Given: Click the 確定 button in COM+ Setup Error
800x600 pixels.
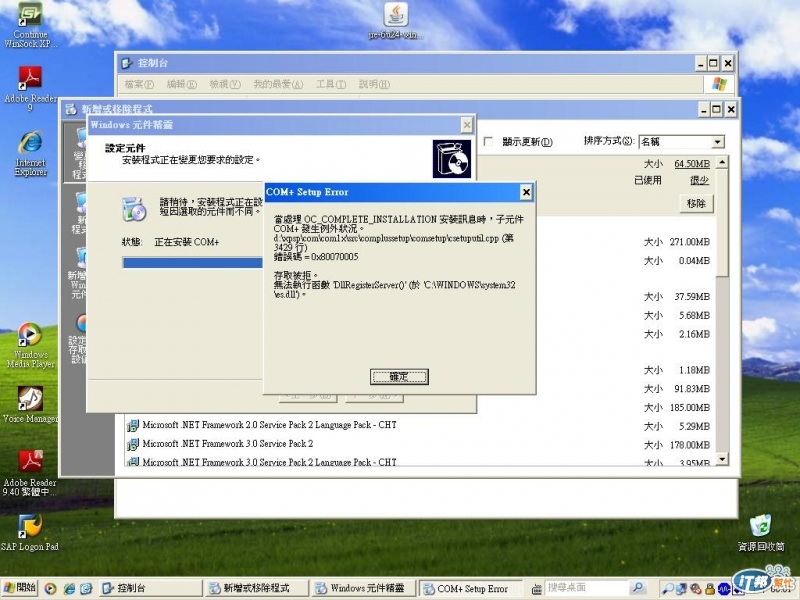Looking at the screenshot, I should pos(399,377).
